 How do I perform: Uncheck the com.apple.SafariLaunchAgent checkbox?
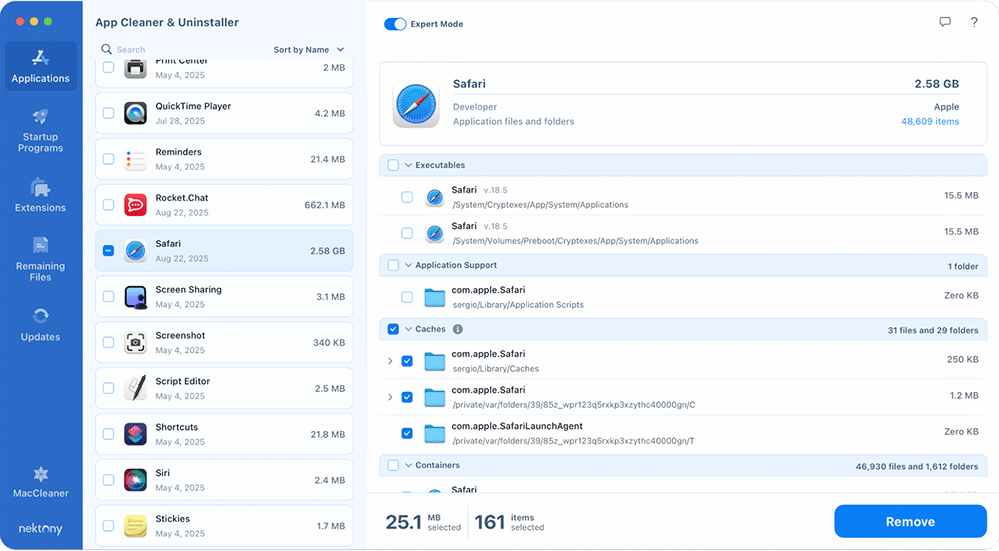[x=407, y=433]
